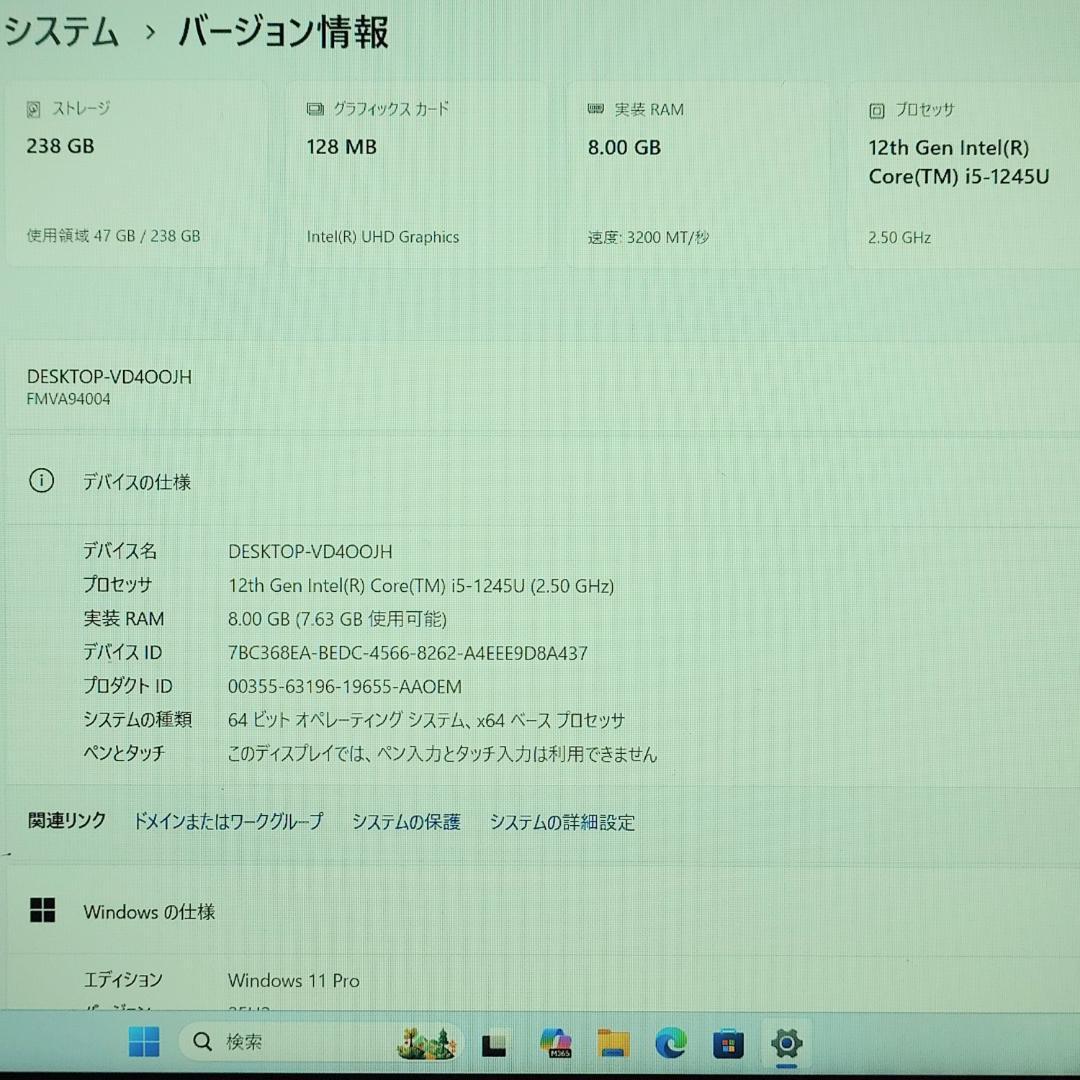This screenshot has width=1080, height=1080.
Task: Click the 実装 RAM memory icon
Action: [596, 109]
